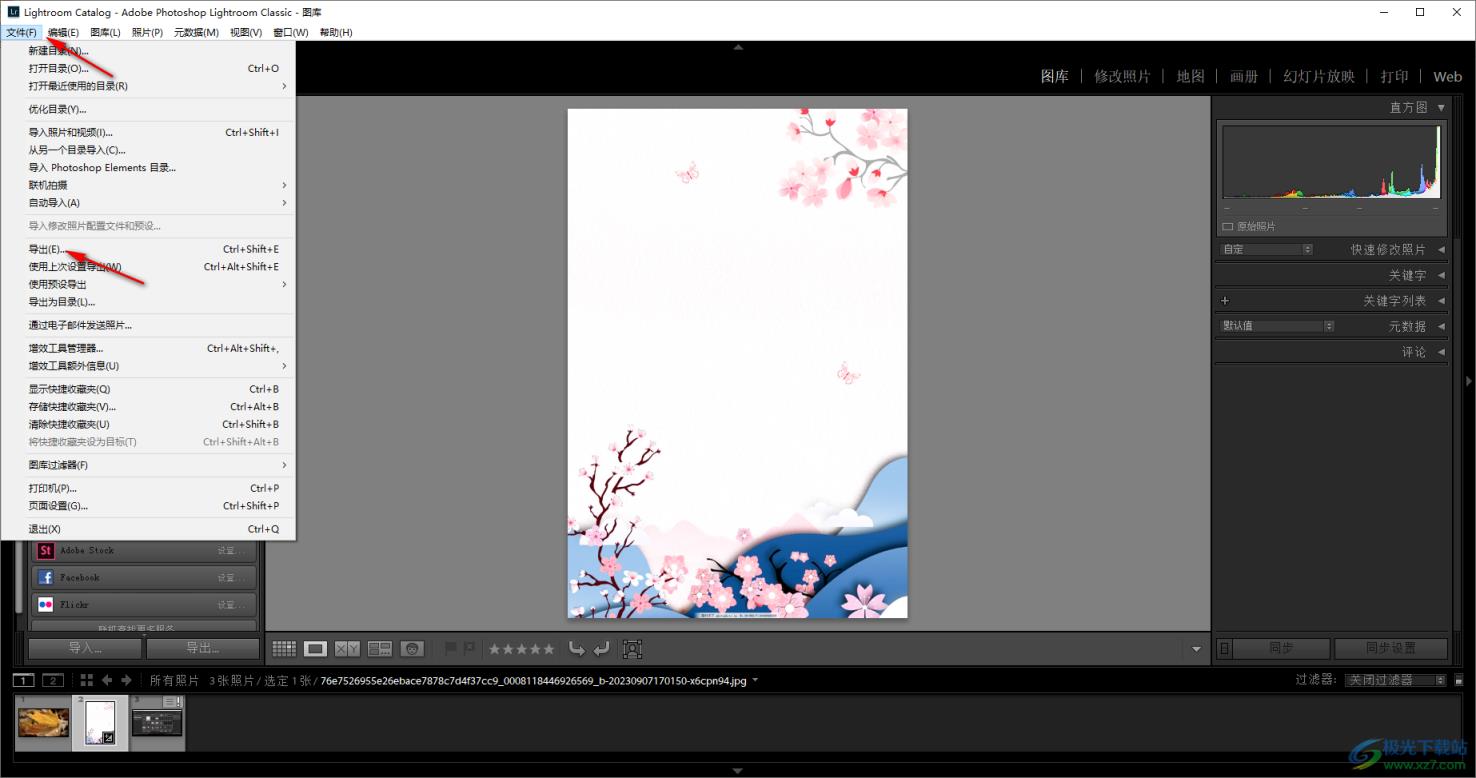Open the 自定 preset dropdown
Viewport: 1476px width, 778px height.
coord(1267,249)
